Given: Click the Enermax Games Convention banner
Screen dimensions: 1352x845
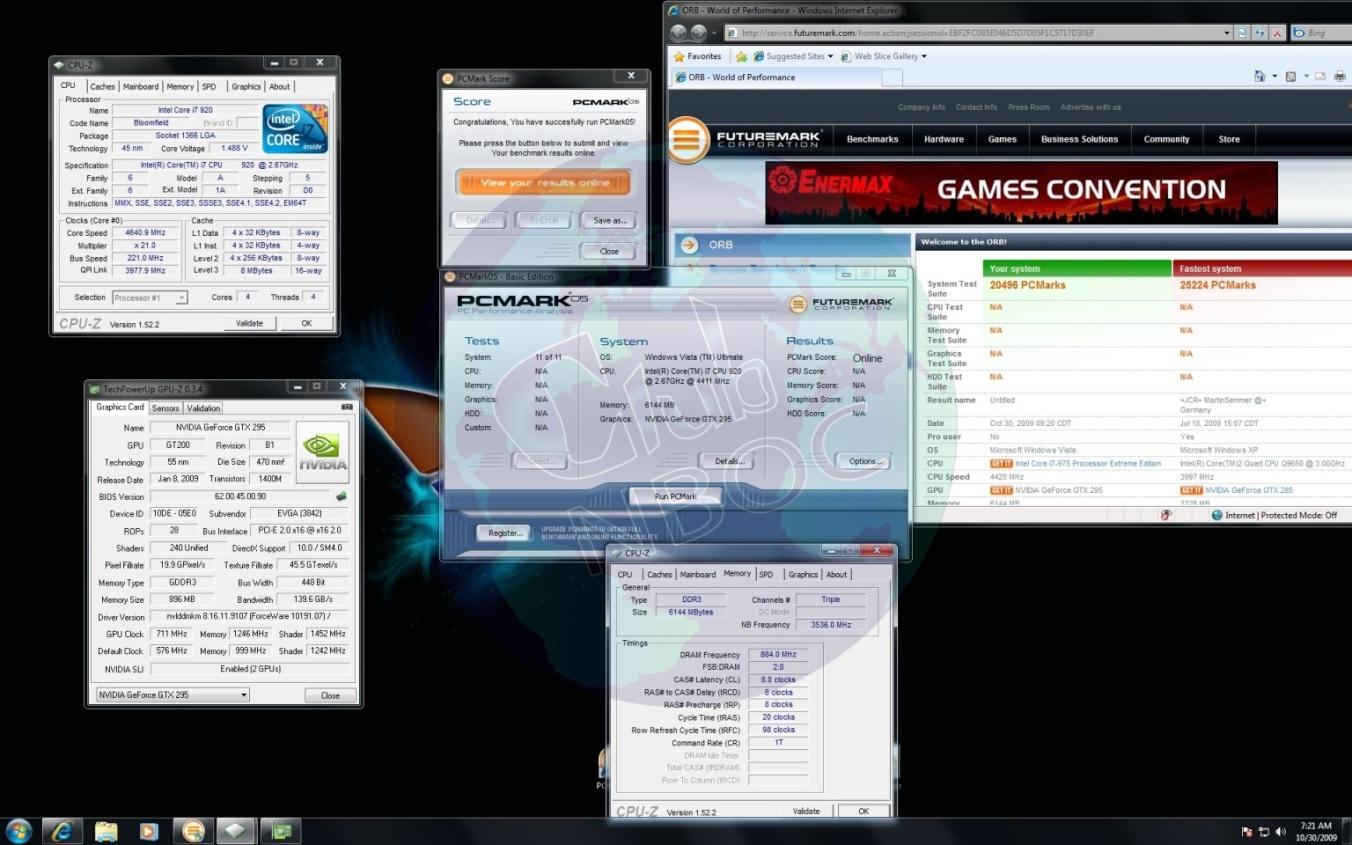Looking at the screenshot, I should 1021,193.
